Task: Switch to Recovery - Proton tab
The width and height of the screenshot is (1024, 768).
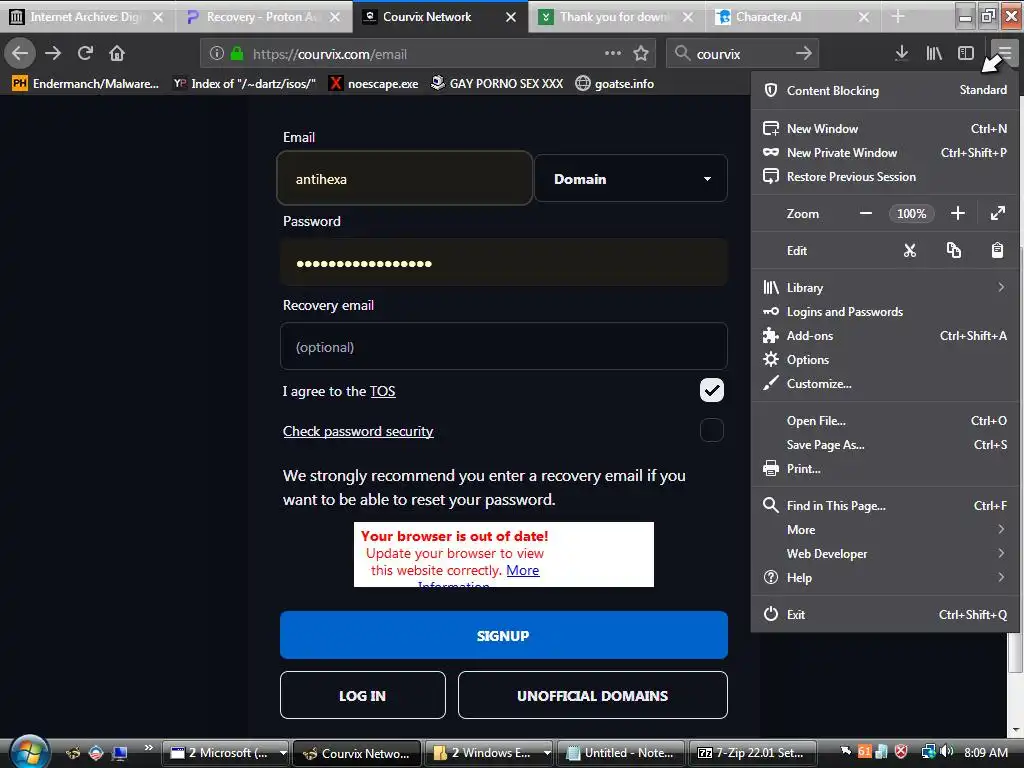Action: (264, 17)
